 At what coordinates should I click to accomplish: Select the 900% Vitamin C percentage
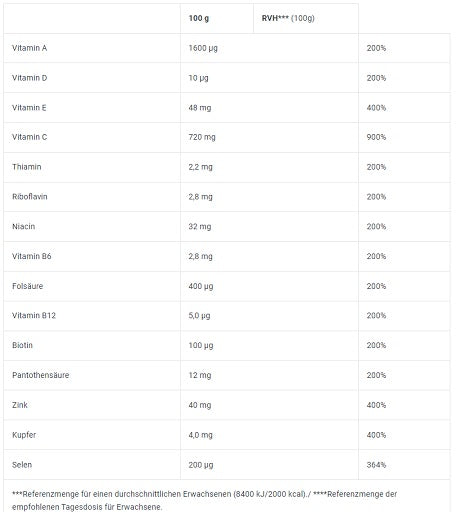tap(376, 137)
